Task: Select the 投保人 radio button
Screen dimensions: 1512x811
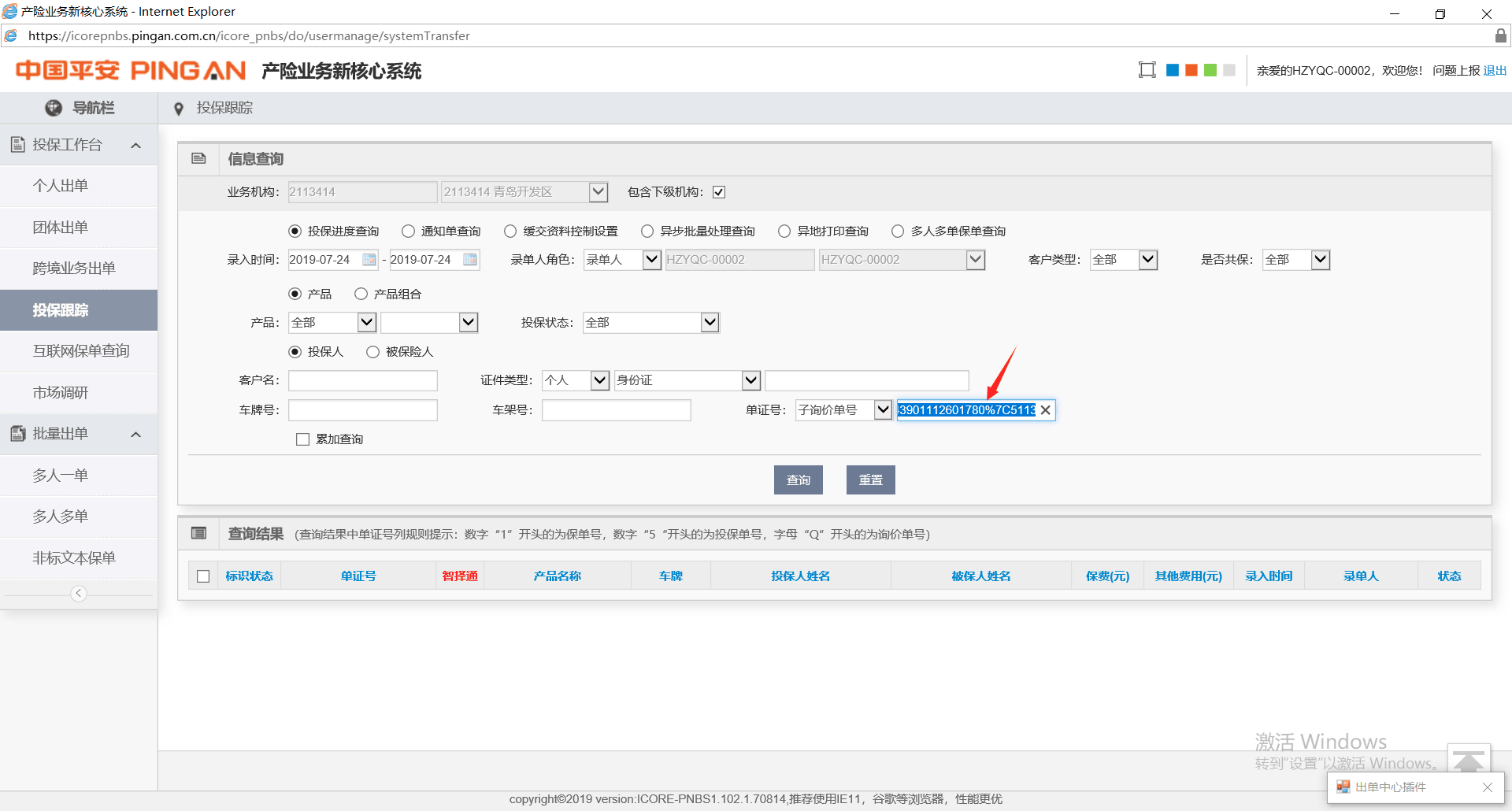Action: (295, 352)
